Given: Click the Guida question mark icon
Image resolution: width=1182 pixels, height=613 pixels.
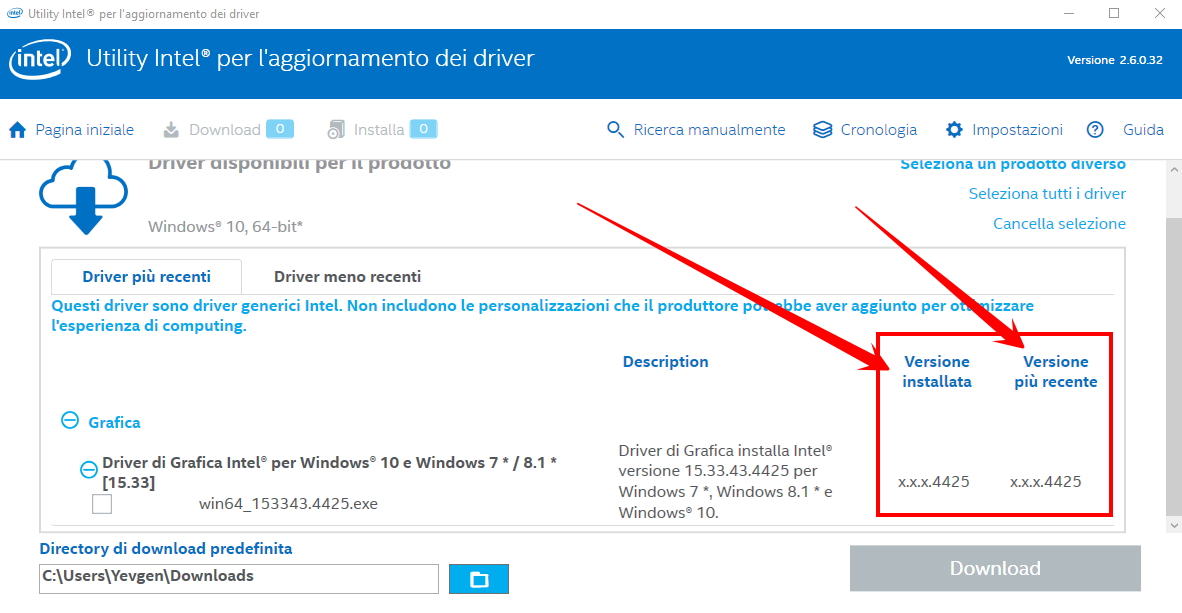Looking at the screenshot, I should tap(1095, 130).
